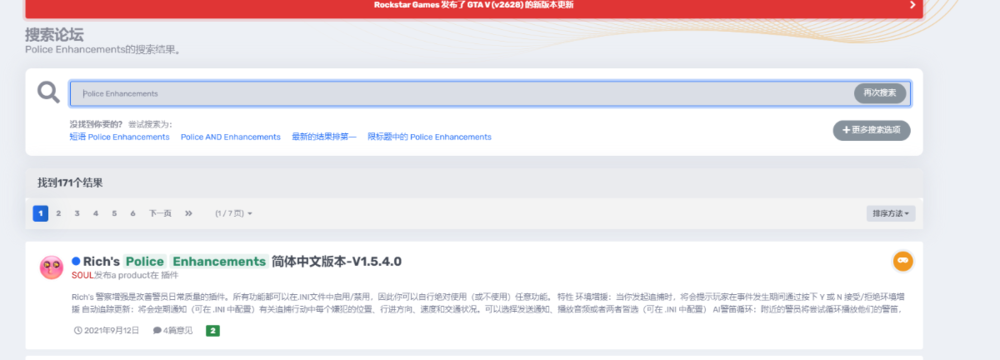Search as phrase 短语 Police Enhancements
This screenshot has width=1000, height=360.
pos(120,137)
